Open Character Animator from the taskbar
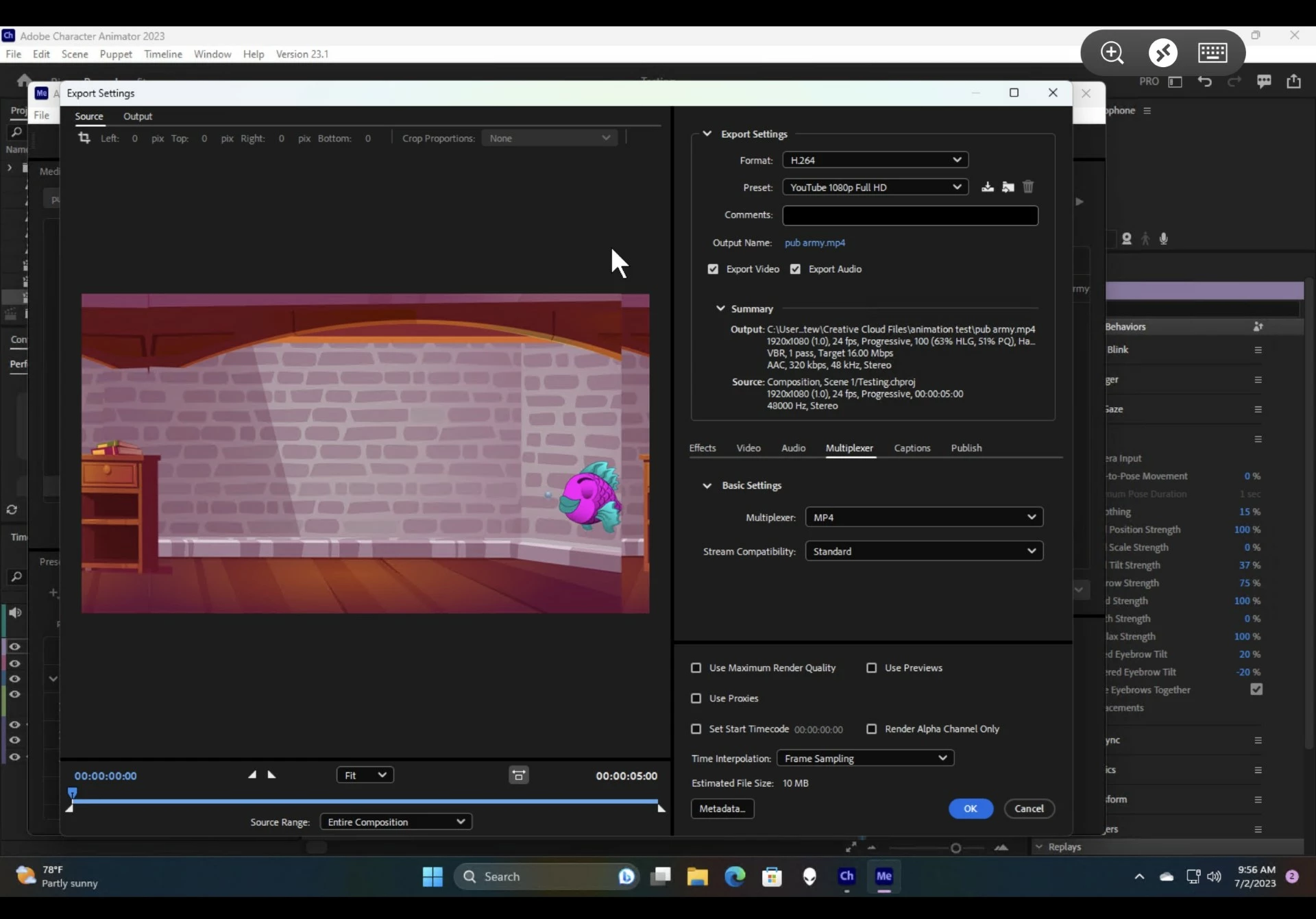This screenshot has width=1316, height=919. 846,876
